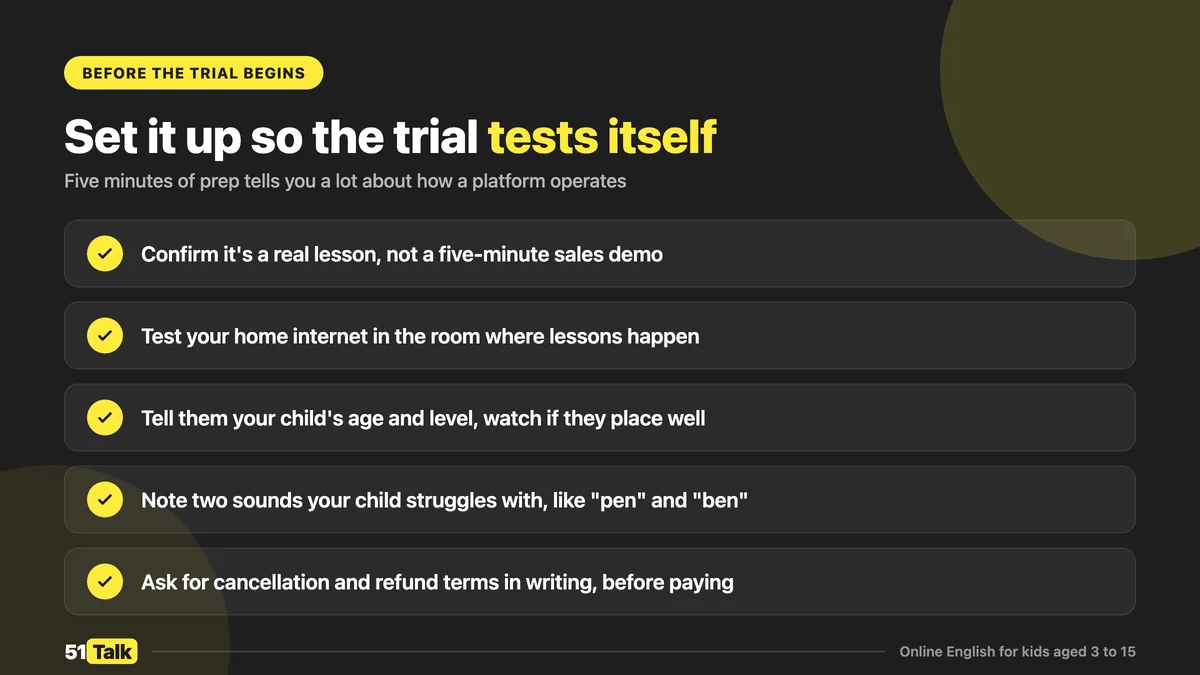Viewport: 1200px width, 675px height.
Task: Select the 'Test your home internet' row
Action: click(600, 336)
